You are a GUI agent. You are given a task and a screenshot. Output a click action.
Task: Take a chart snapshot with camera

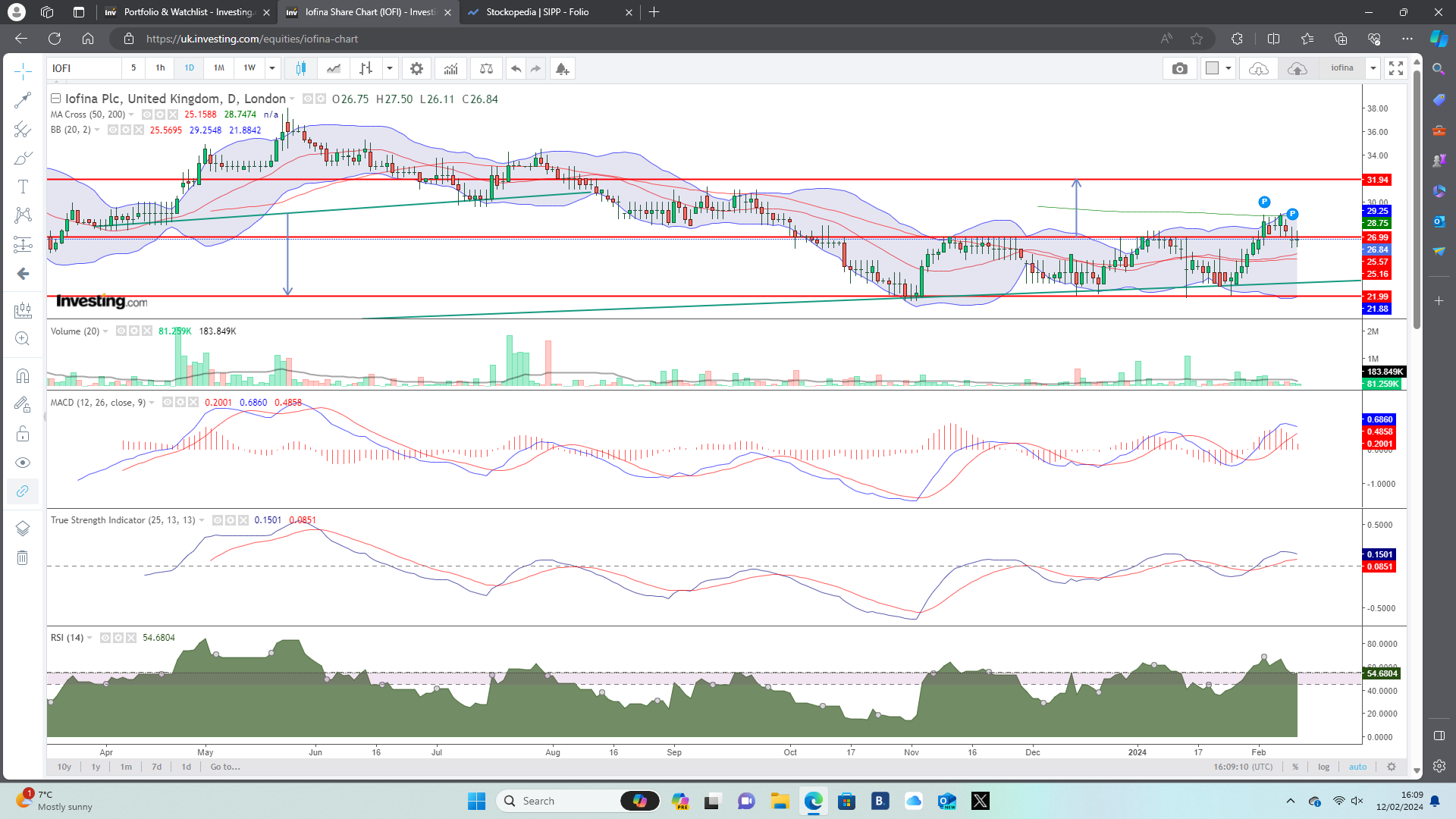coord(1180,68)
